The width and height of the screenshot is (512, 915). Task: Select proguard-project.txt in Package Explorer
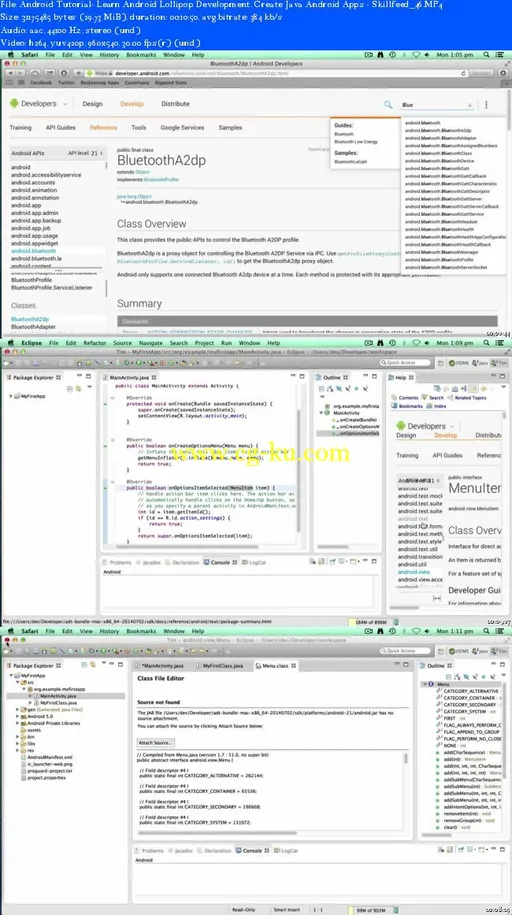coord(46,771)
